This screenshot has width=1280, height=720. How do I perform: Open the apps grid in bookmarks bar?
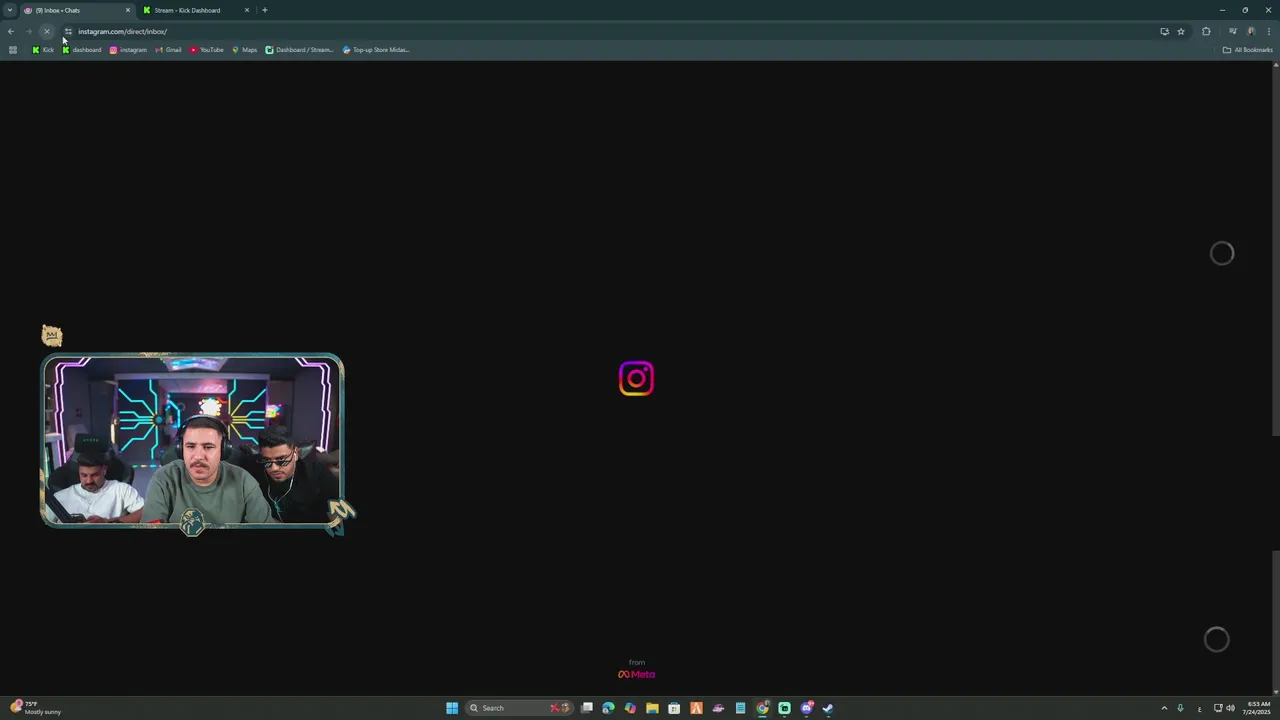(12, 50)
